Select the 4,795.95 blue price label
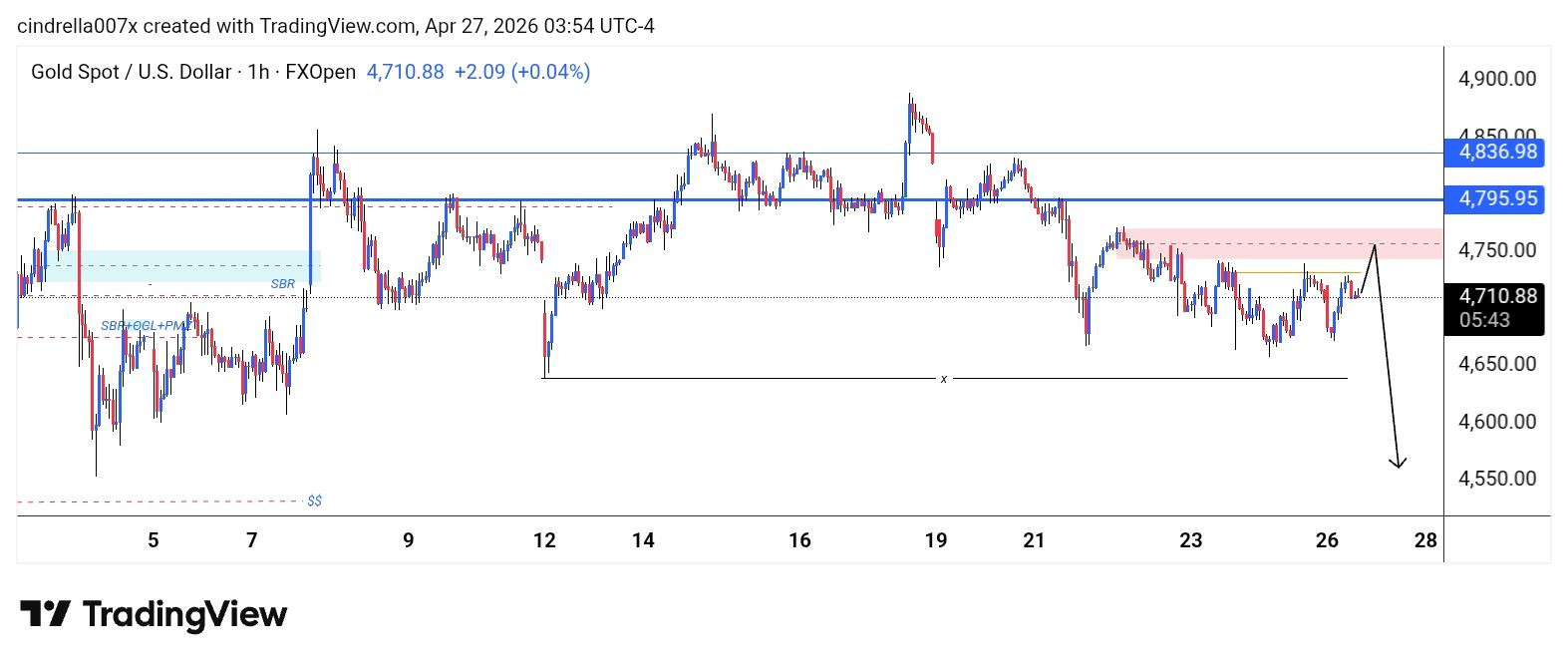This screenshot has width=1568, height=665. 1494,199
